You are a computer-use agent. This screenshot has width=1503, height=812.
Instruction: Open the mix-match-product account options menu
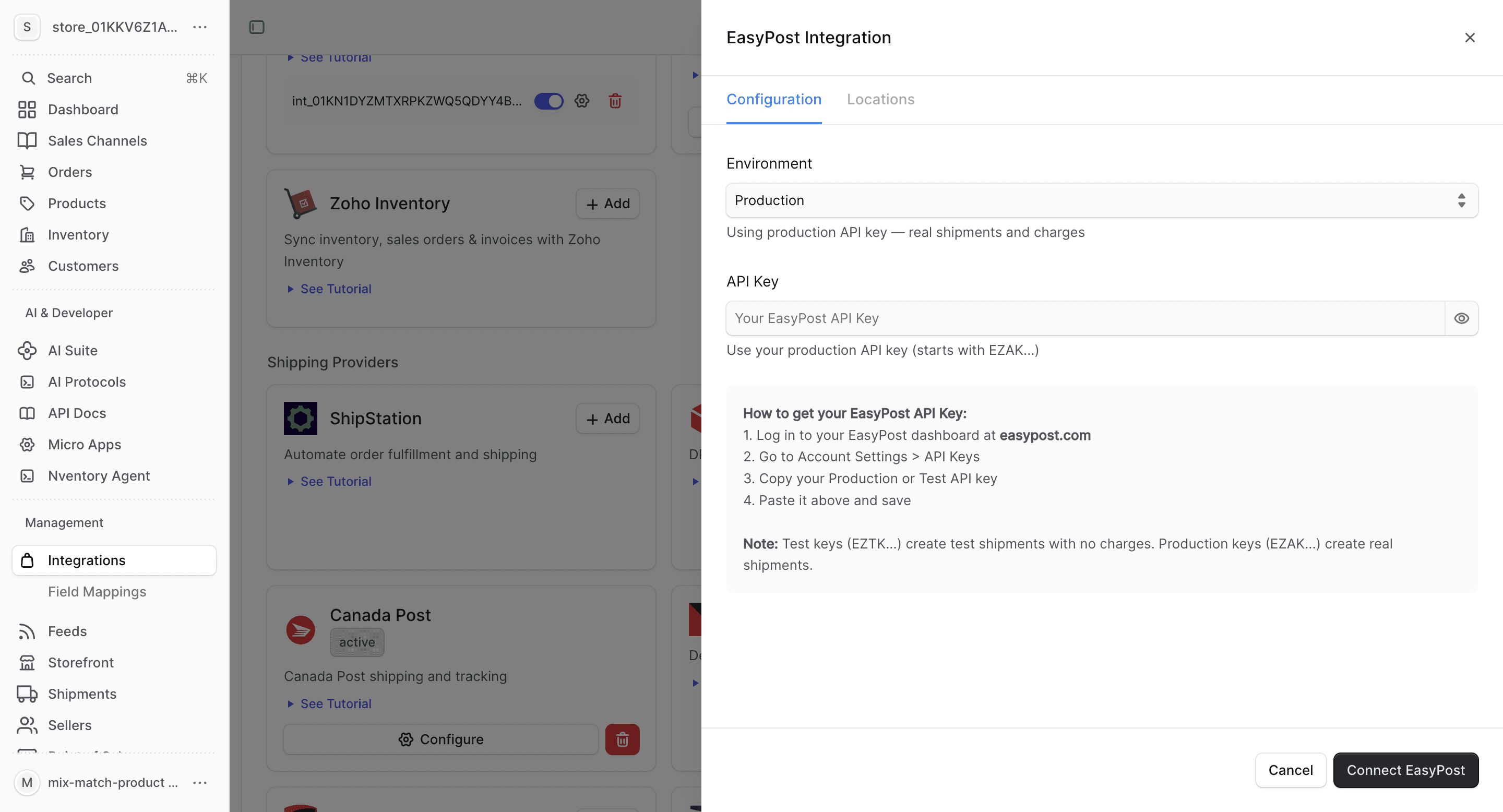200,782
